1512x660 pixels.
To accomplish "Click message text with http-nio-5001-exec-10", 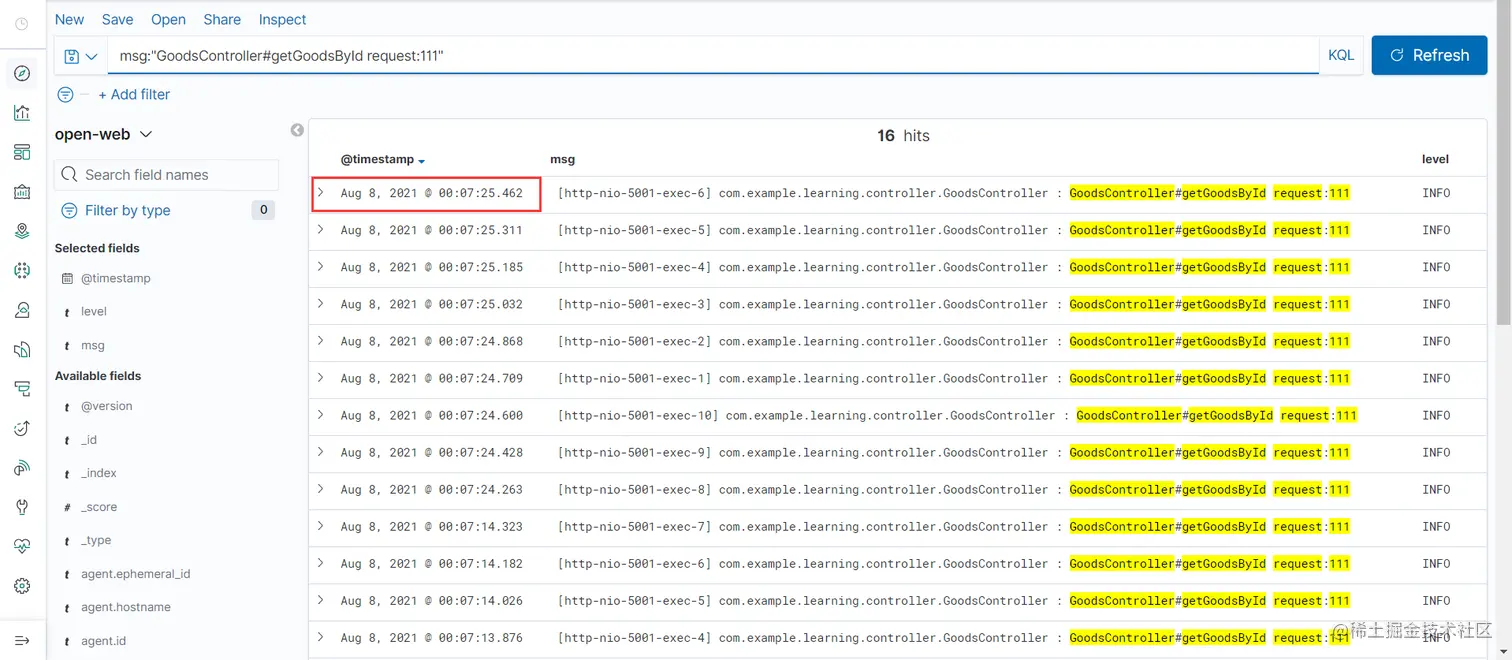I will pos(957,415).
